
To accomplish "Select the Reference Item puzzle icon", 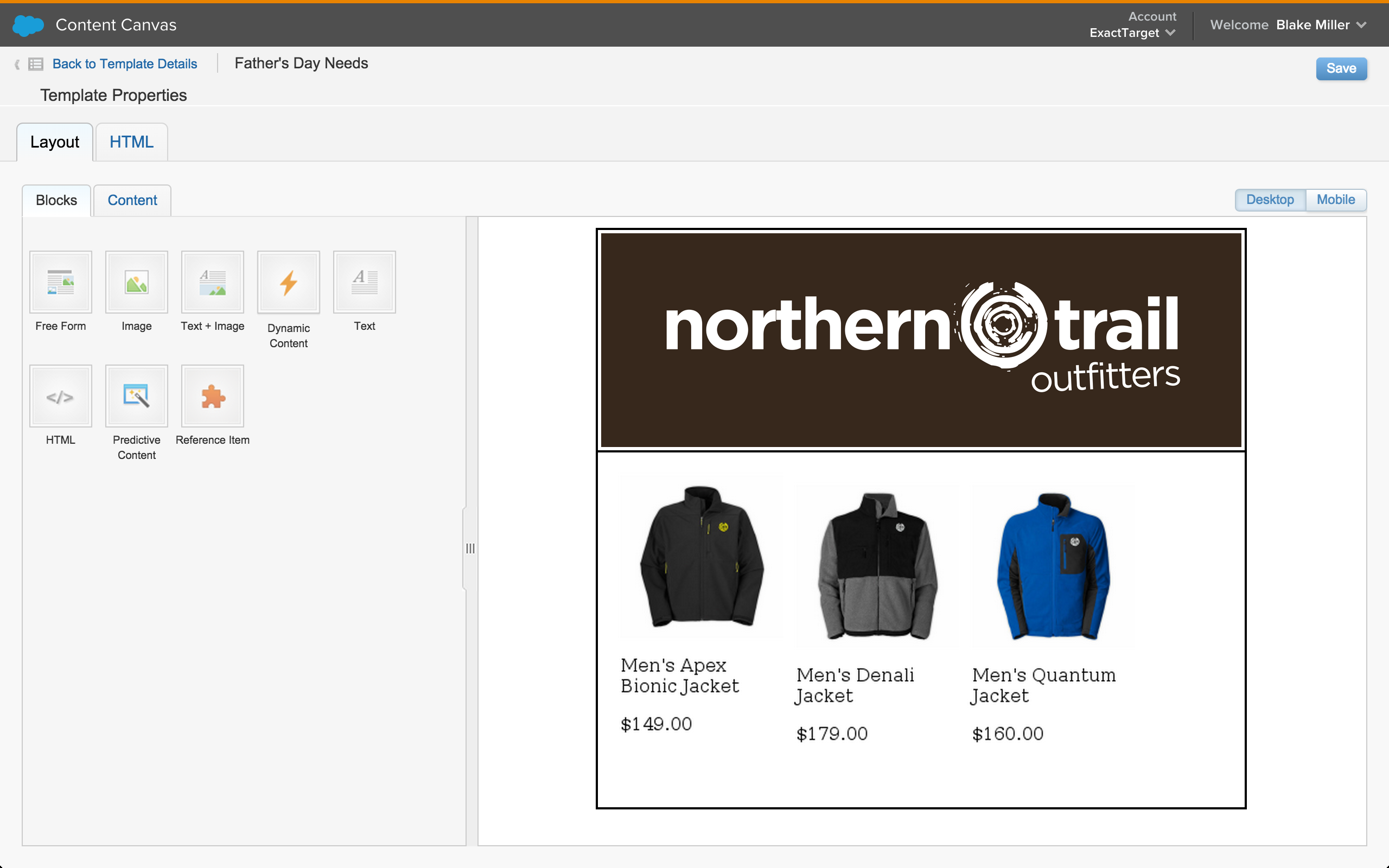I will coord(212,396).
